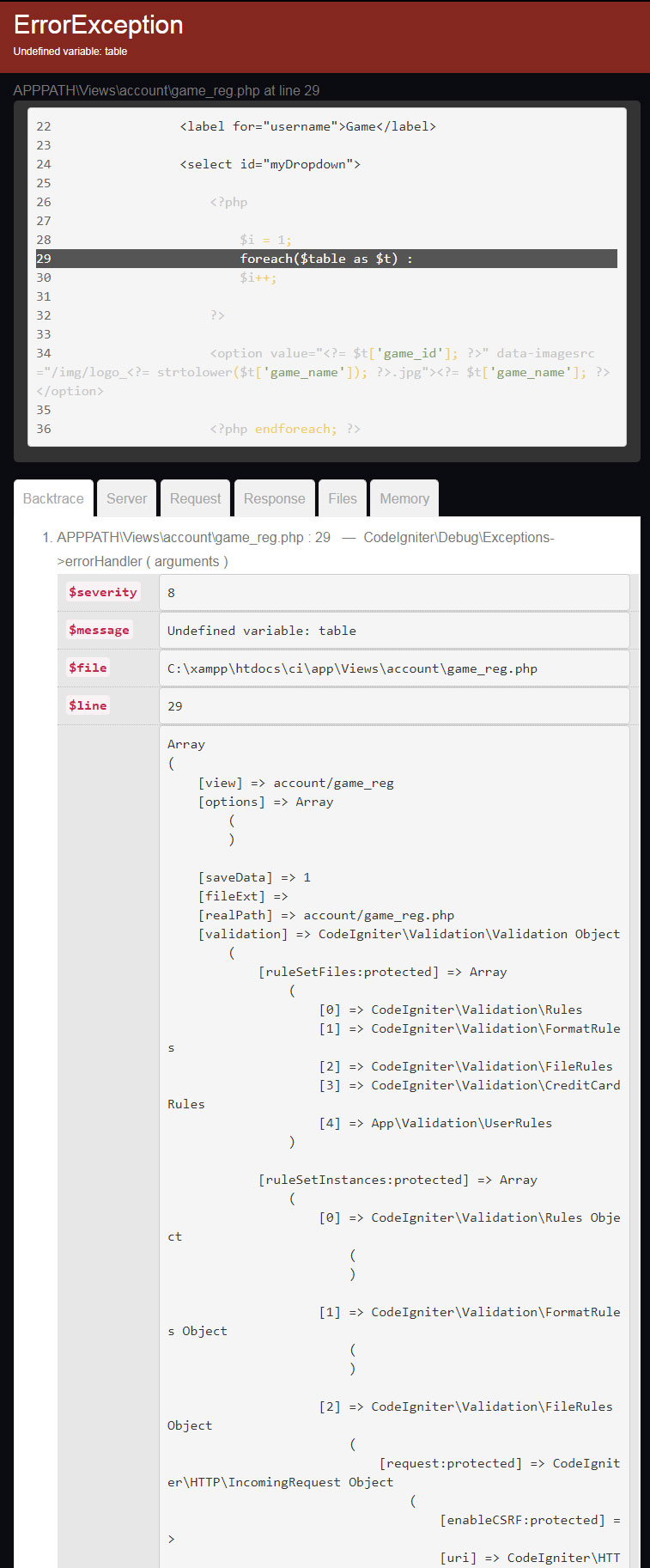Click '[options] => Array' entry
This screenshot has width=650, height=1568.
[x=265, y=802]
